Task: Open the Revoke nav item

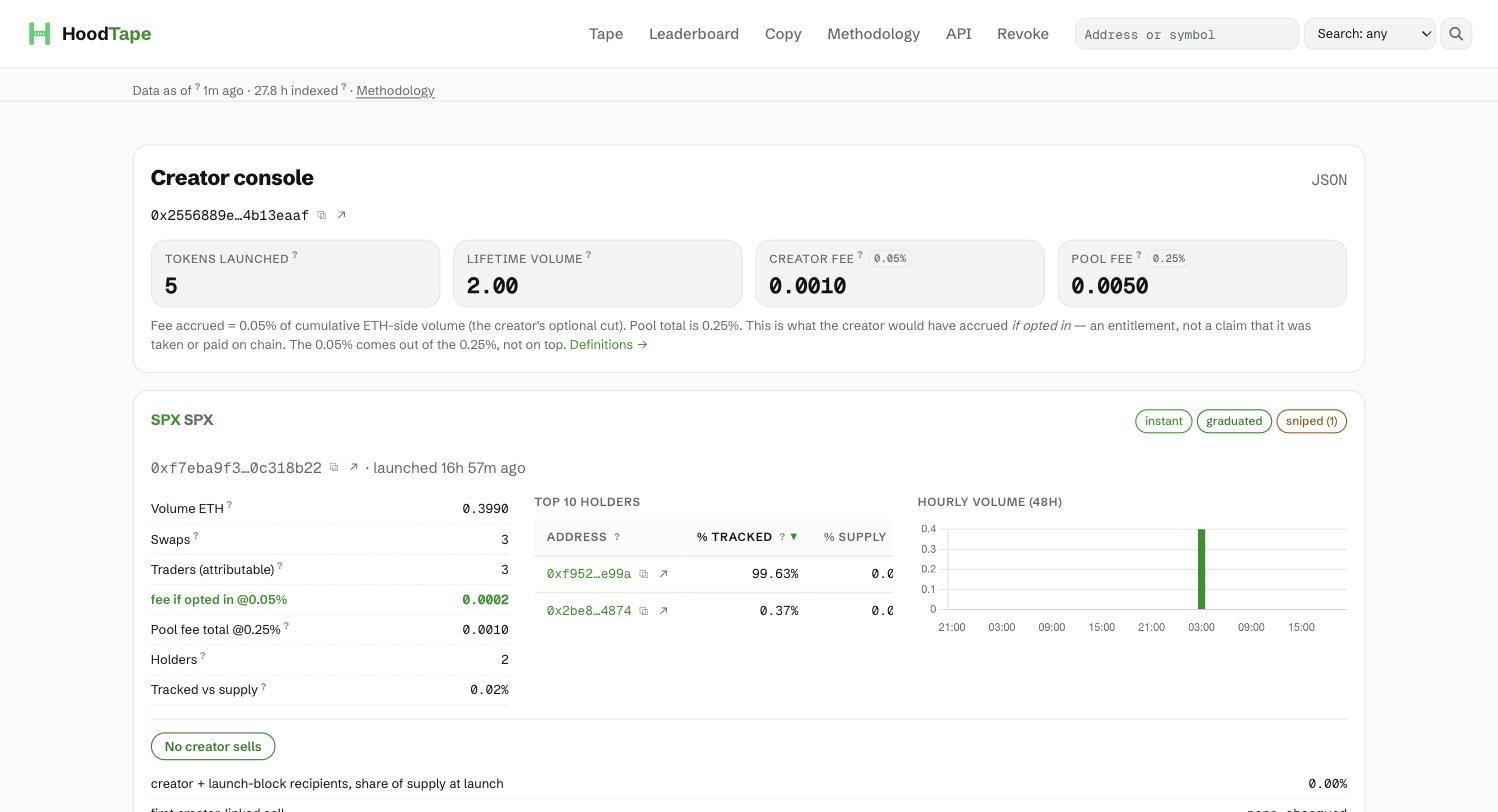Action: [x=1023, y=34]
